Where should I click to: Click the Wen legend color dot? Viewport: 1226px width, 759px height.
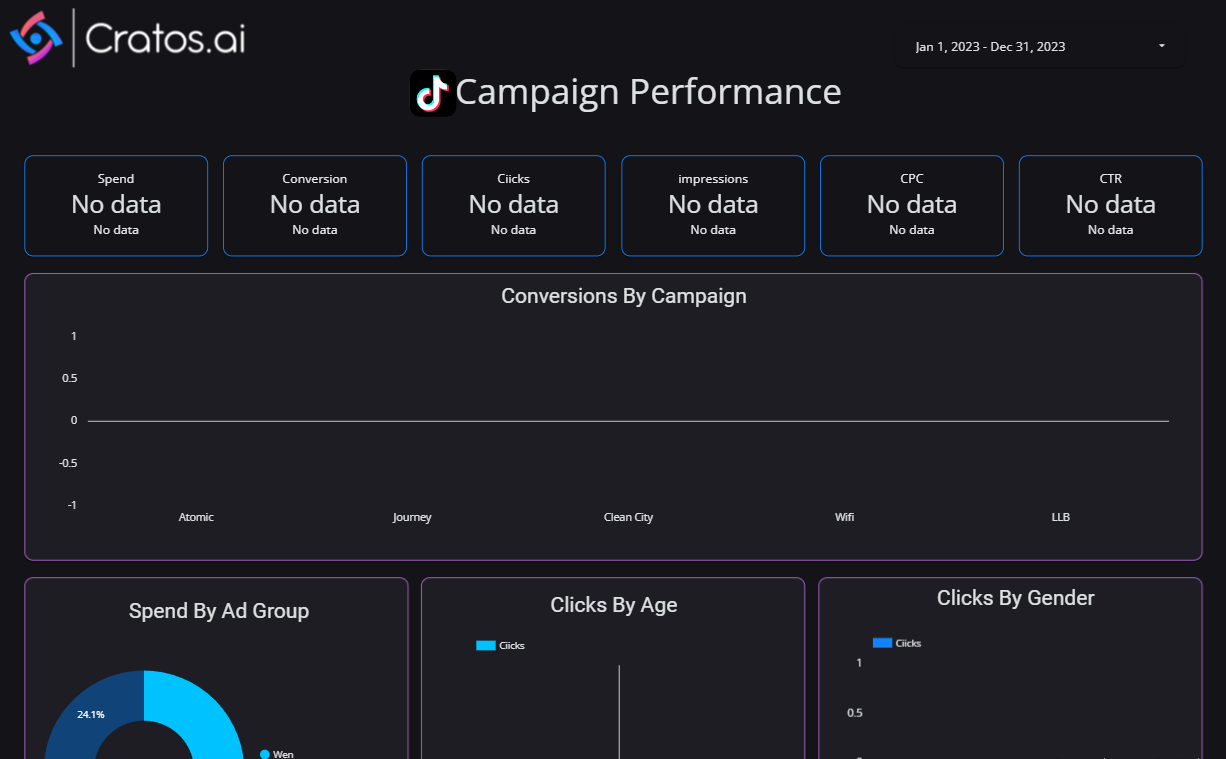pyautogui.click(x=265, y=754)
